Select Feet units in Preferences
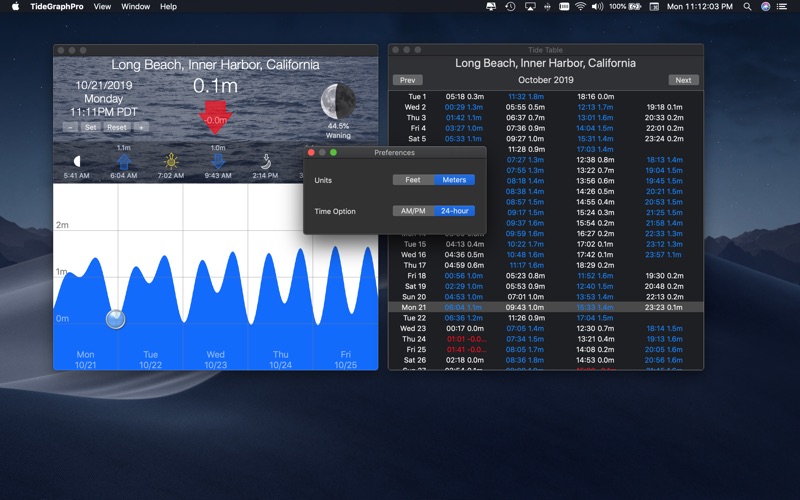Viewport: 800px width, 500px height. (413, 180)
